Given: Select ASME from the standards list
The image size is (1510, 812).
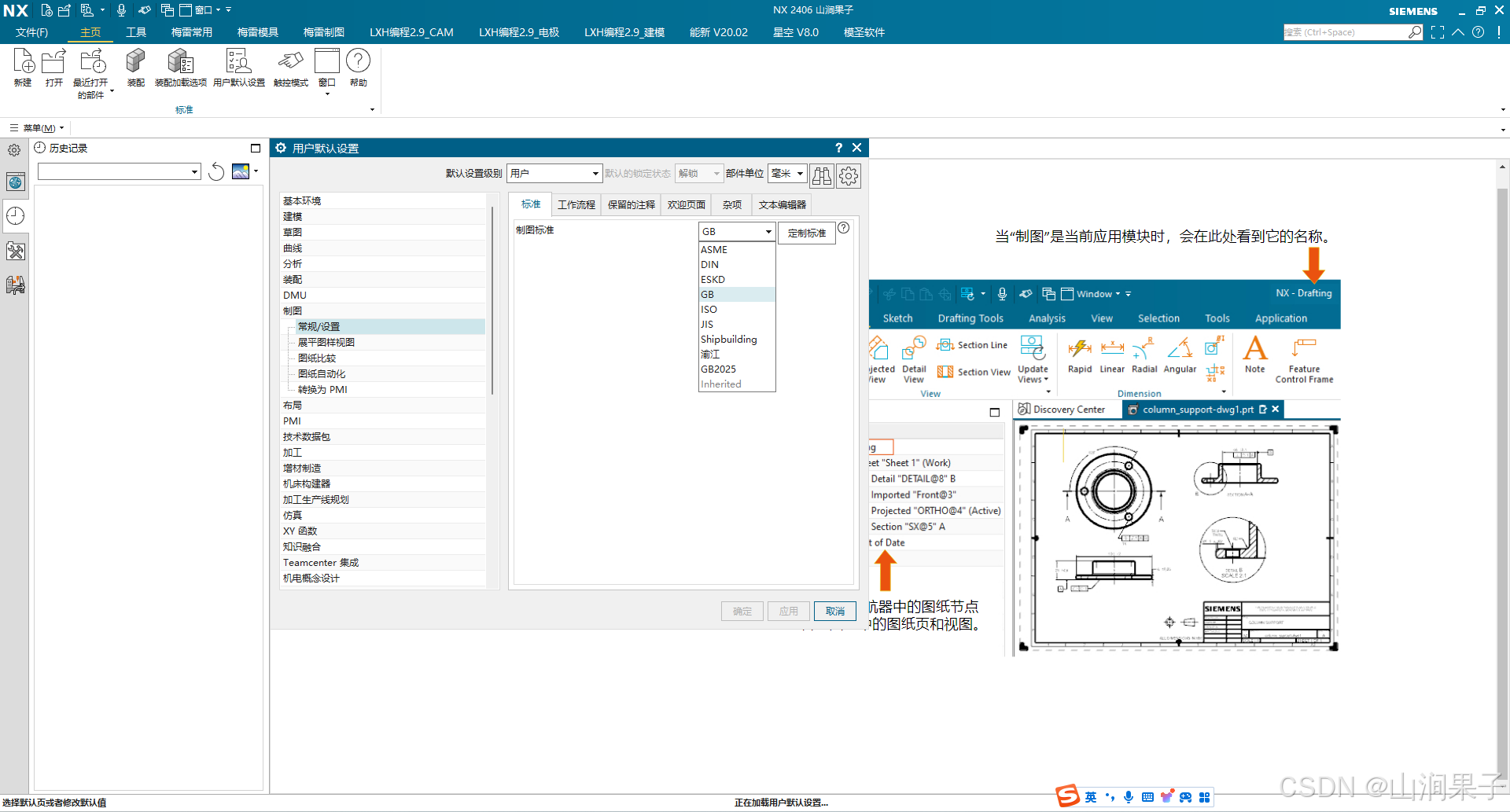Looking at the screenshot, I should pos(737,249).
